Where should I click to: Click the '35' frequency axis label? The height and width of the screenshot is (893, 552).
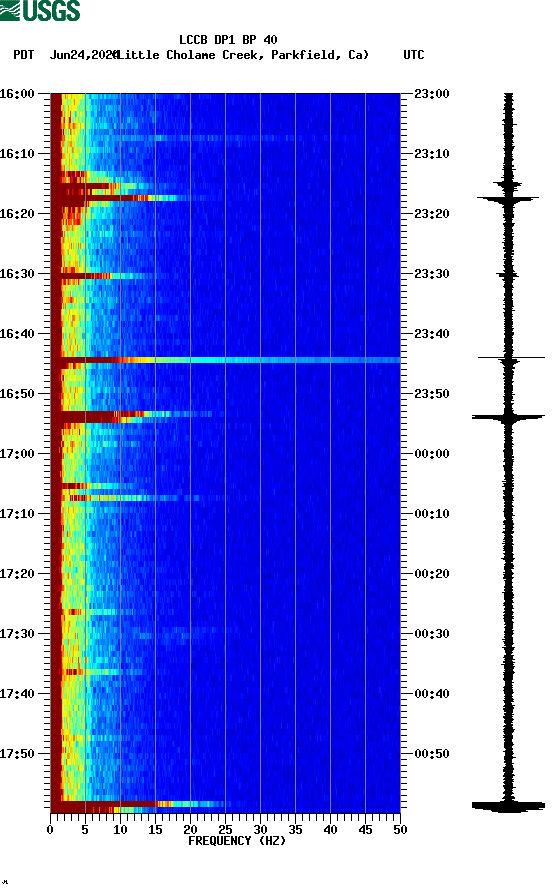[x=295, y=830]
